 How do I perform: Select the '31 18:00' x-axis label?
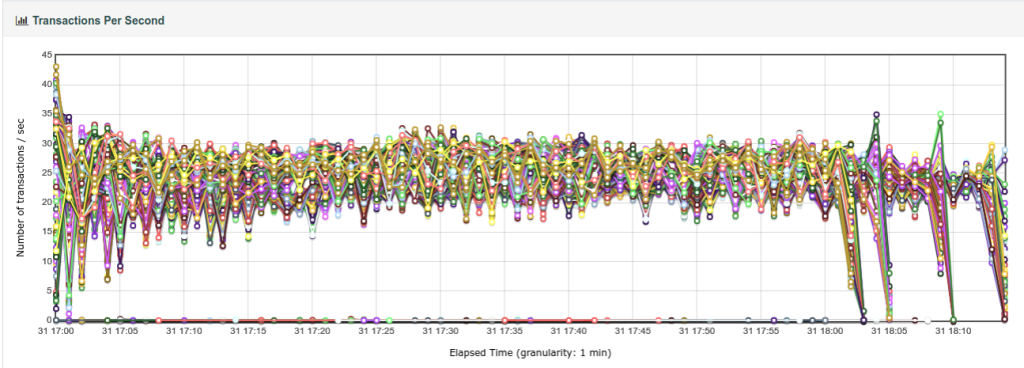point(825,331)
